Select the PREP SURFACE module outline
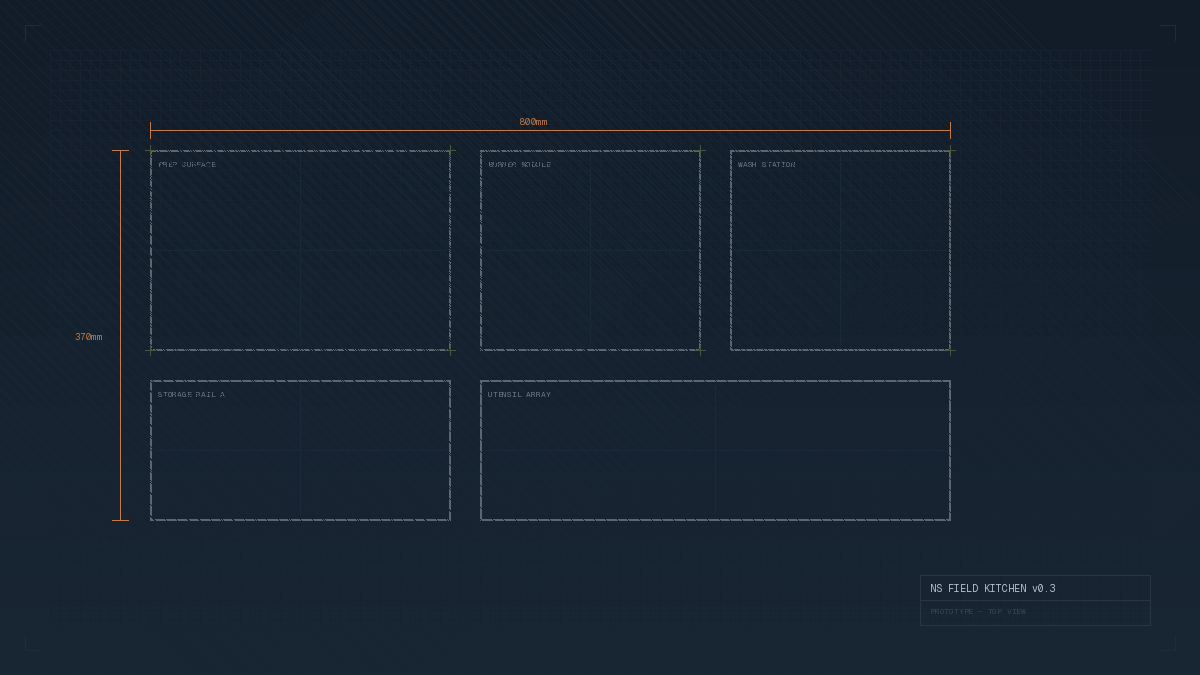1200x675 pixels. click(300, 250)
